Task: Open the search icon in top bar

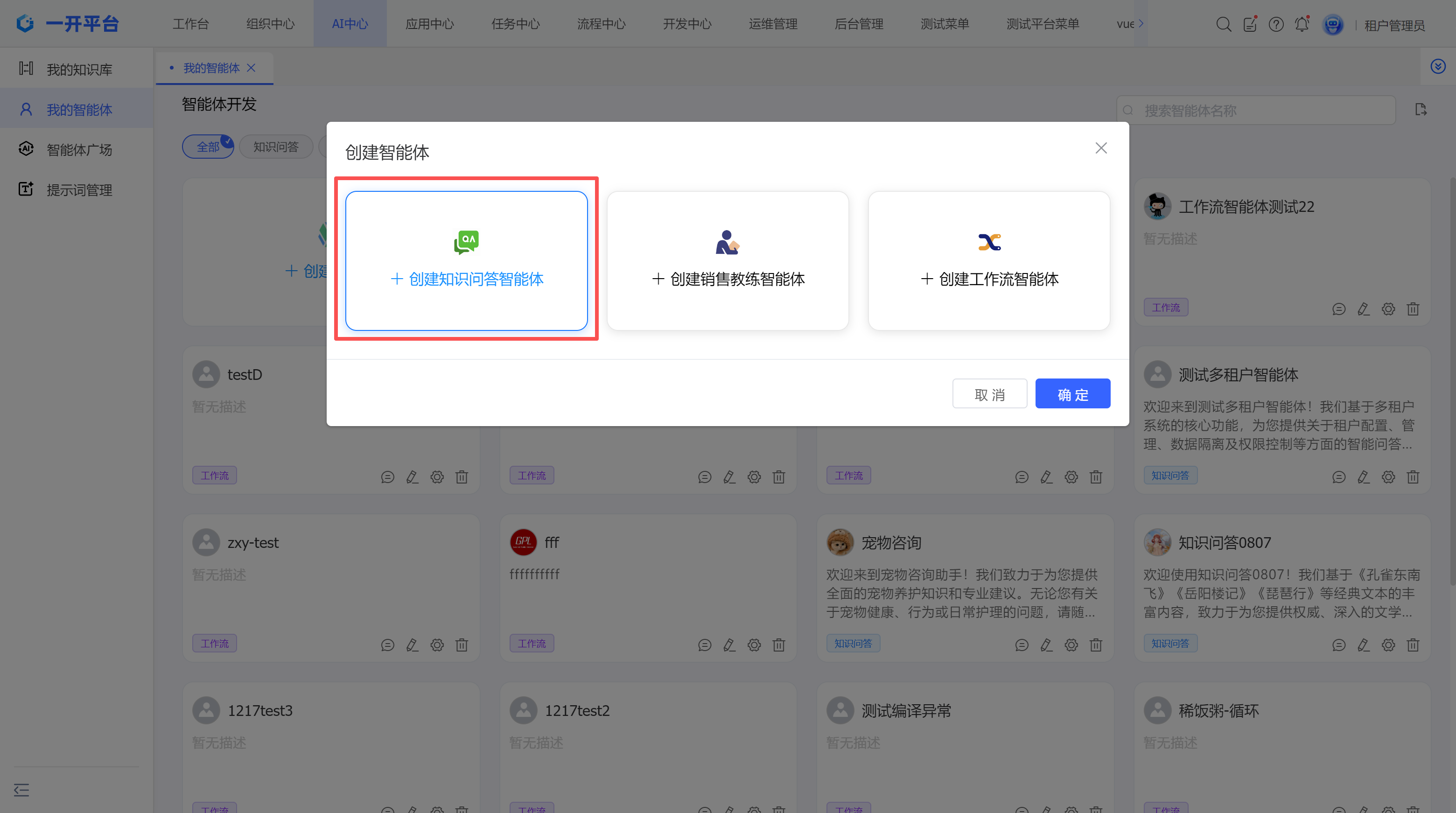Action: click(1223, 24)
